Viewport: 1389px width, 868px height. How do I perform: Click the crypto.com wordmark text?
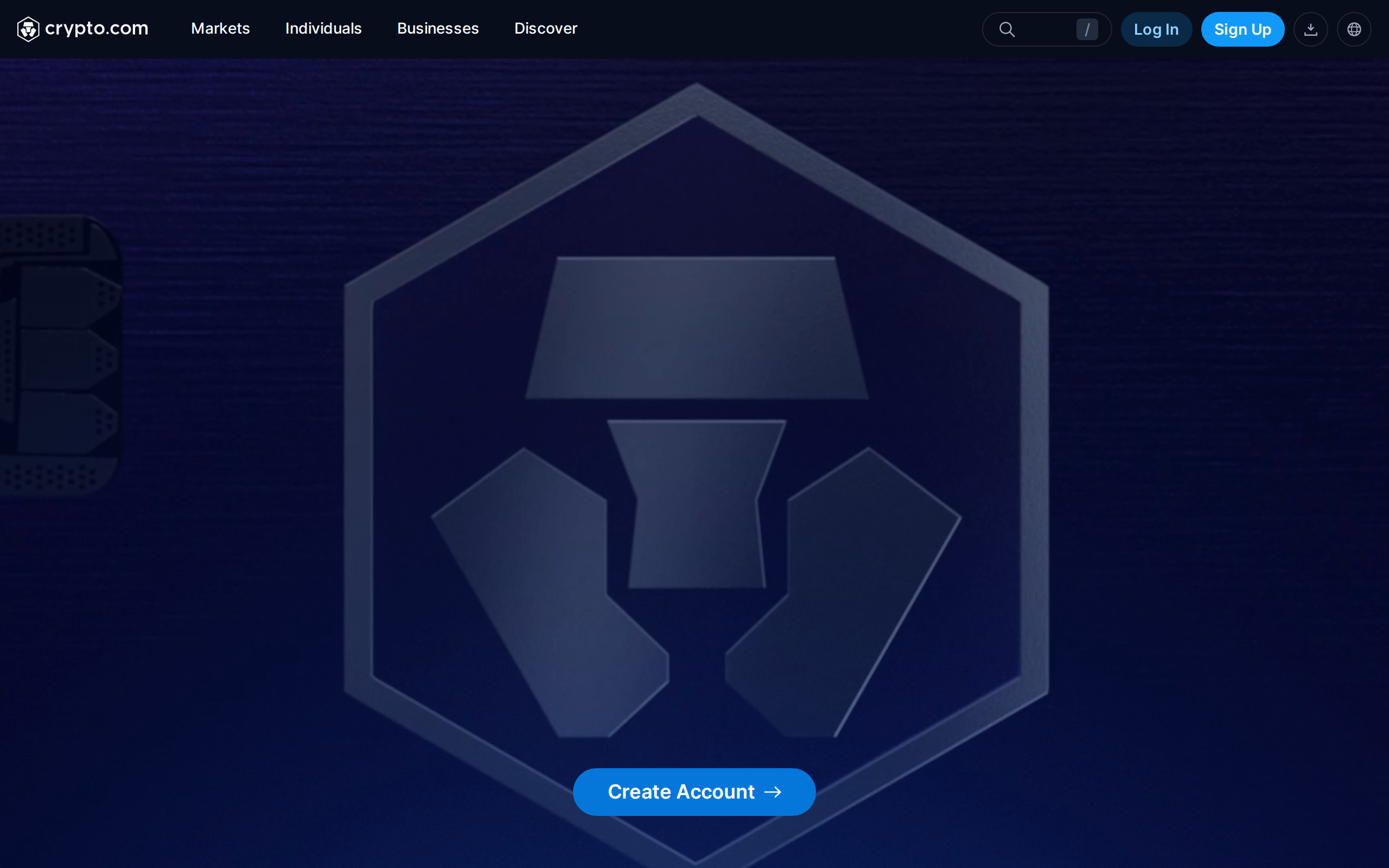97,29
